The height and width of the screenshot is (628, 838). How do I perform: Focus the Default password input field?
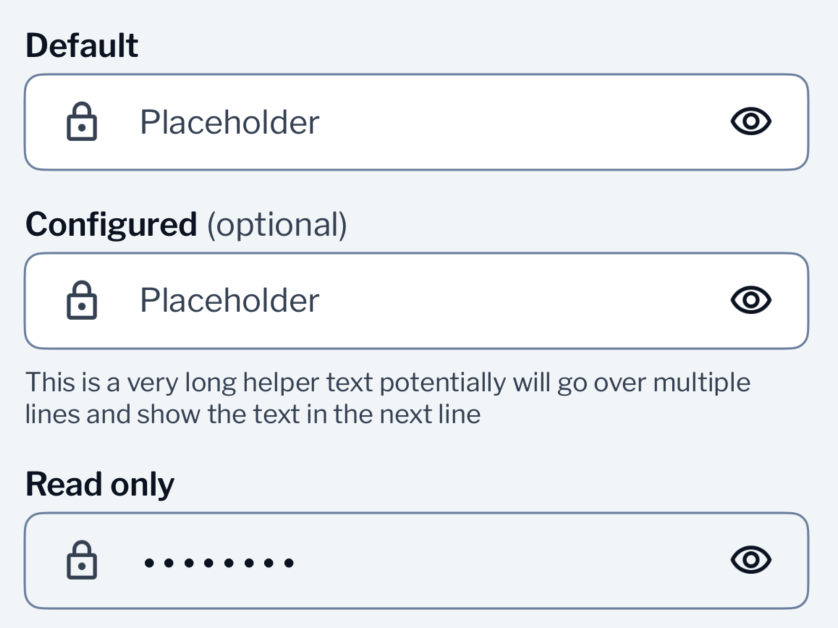(416, 122)
